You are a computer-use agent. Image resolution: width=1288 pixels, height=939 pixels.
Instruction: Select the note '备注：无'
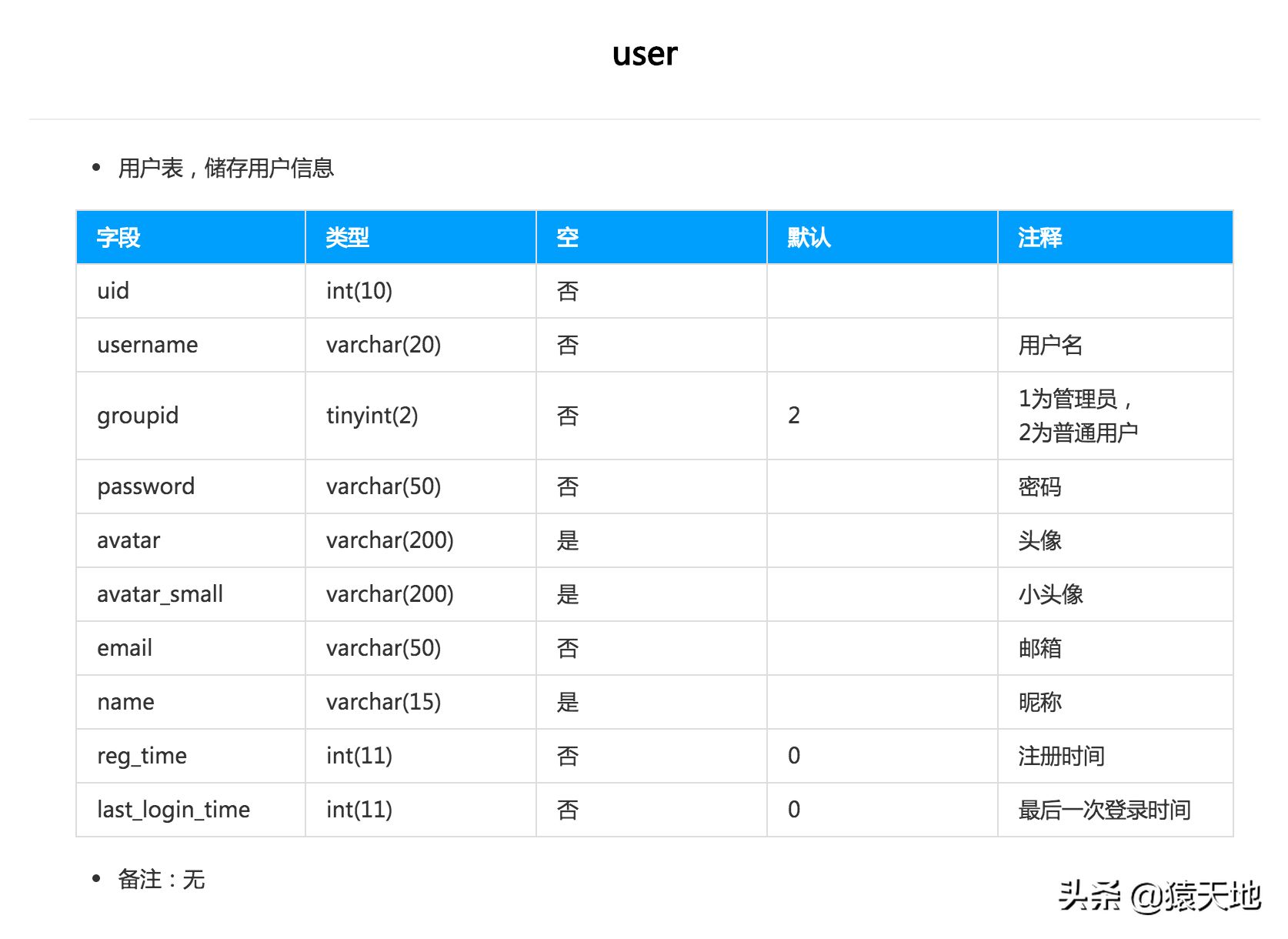point(161,879)
